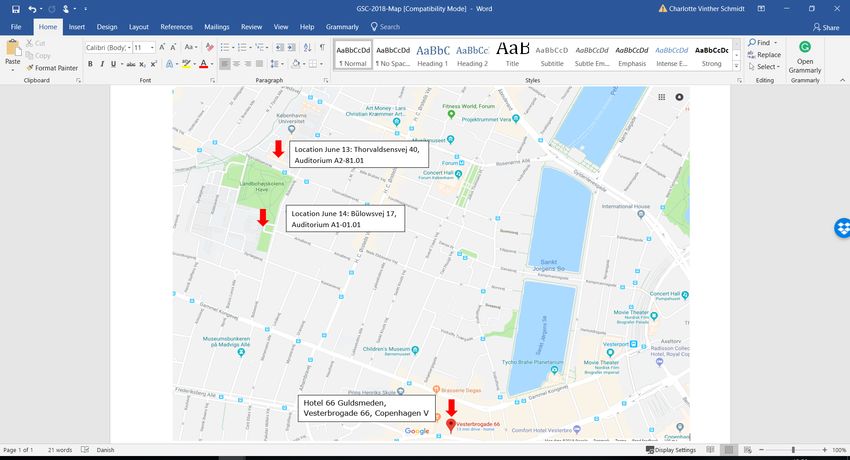
Task: Open the font size dropdown
Action: pyautogui.click(x=152, y=48)
